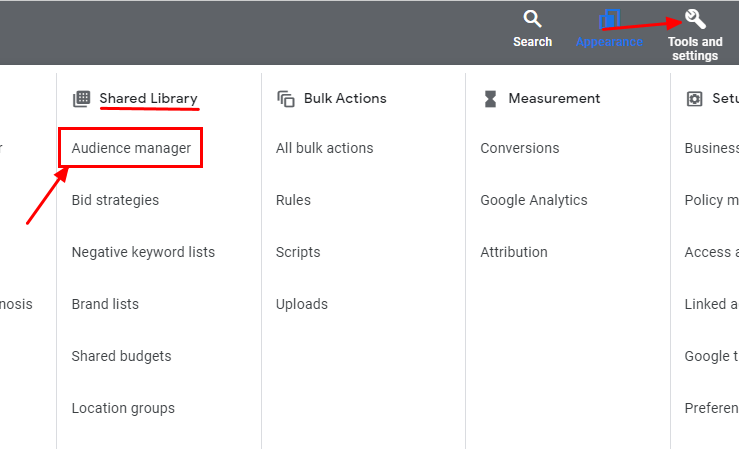Select Negative keyword lists
Image resolution: width=739 pixels, height=449 pixels.
pyautogui.click(x=143, y=252)
